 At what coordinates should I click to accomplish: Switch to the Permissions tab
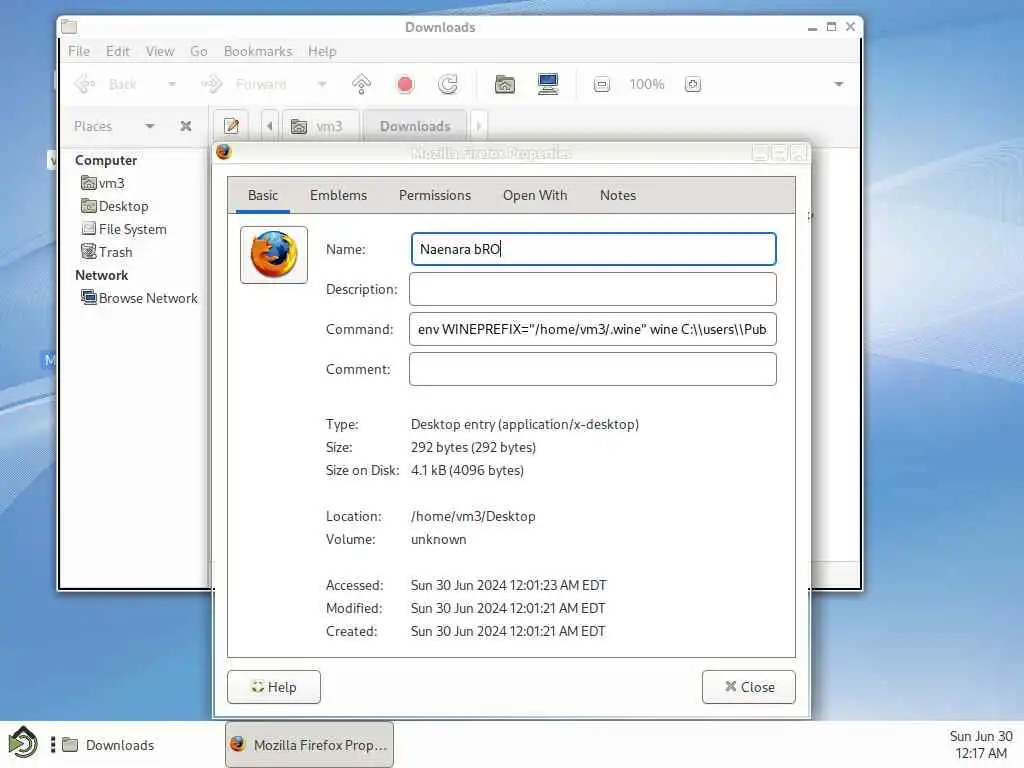(x=434, y=195)
